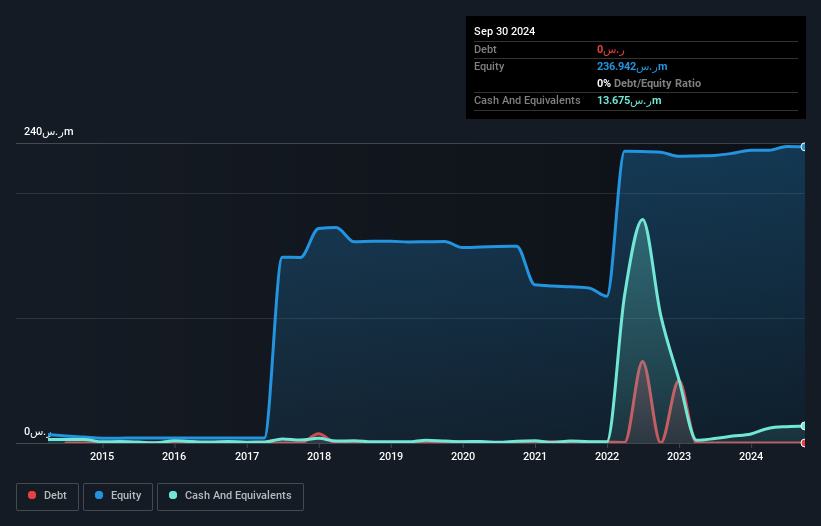This screenshot has height=526, width=821.
Task: Select the 2016 x-axis label
Action: [174, 456]
